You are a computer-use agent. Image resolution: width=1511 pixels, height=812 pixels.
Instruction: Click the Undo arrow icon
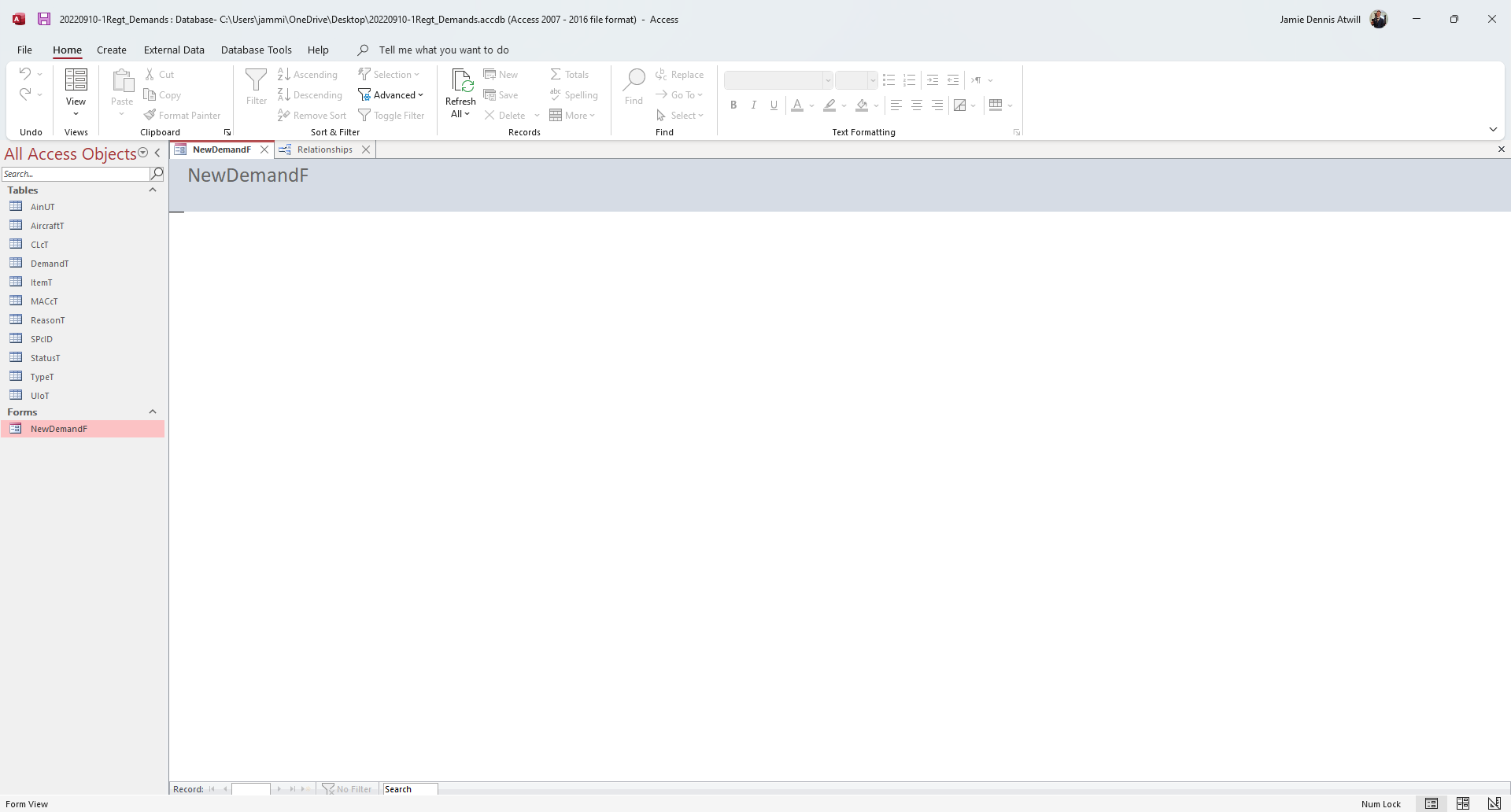(25, 74)
